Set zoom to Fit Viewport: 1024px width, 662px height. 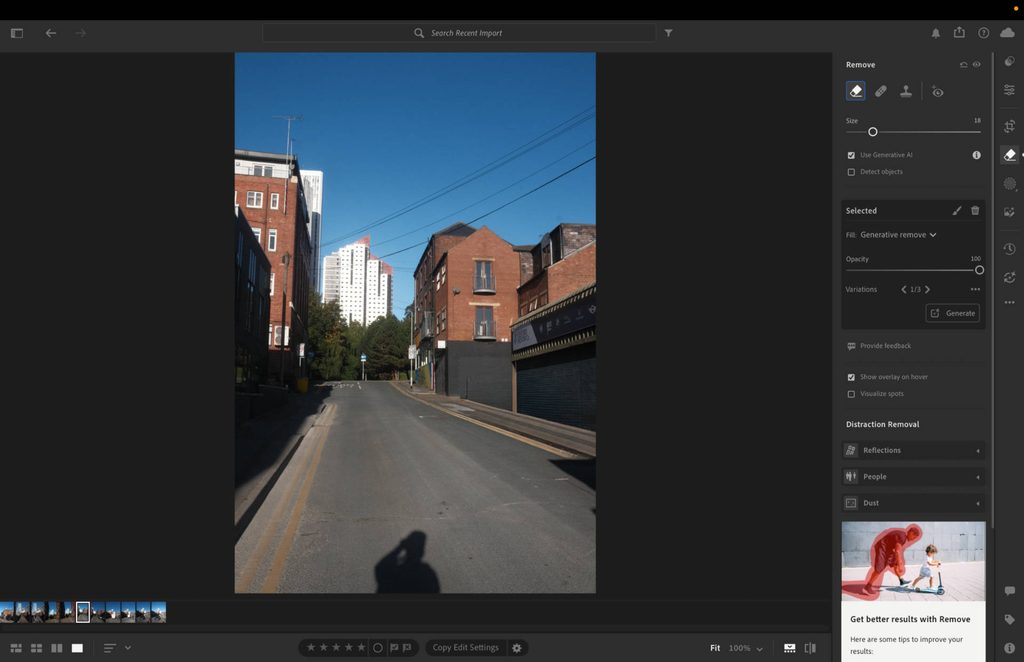715,648
